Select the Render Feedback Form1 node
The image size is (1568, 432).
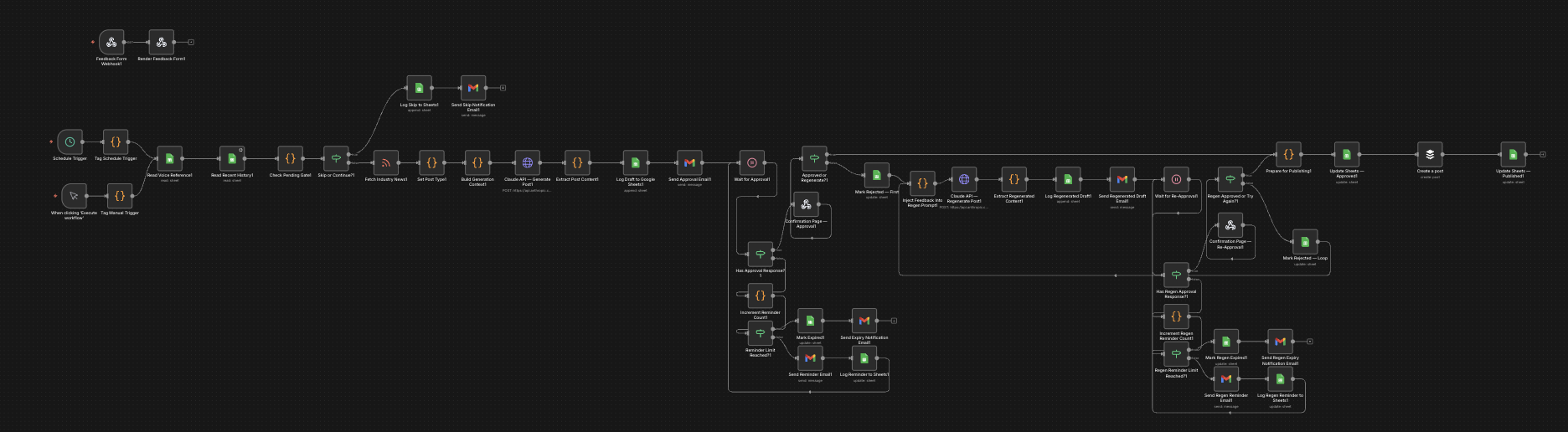[x=162, y=42]
